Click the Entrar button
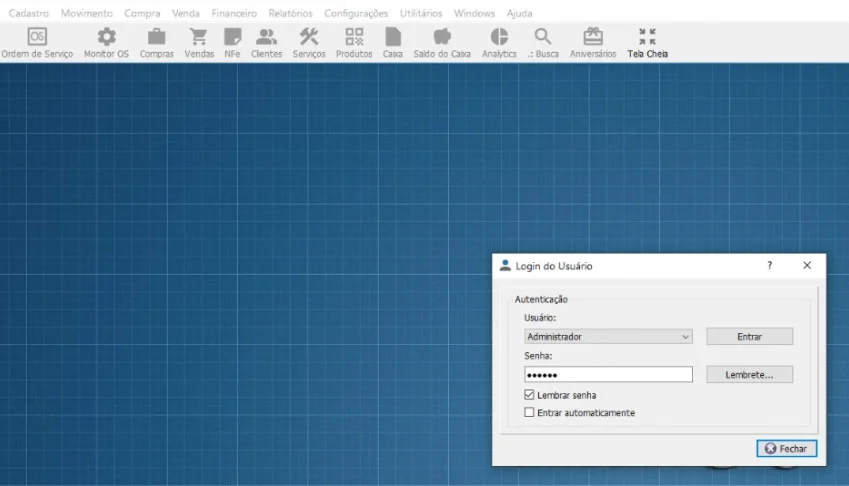 click(x=749, y=337)
